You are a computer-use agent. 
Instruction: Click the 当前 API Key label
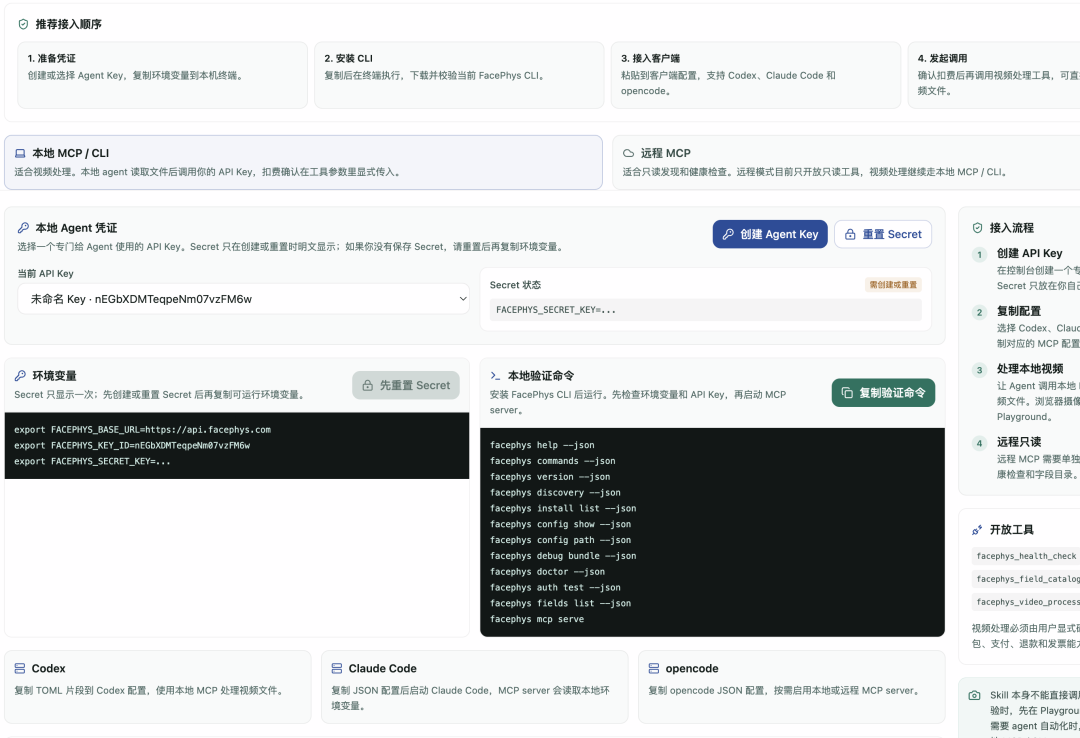point(45,274)
